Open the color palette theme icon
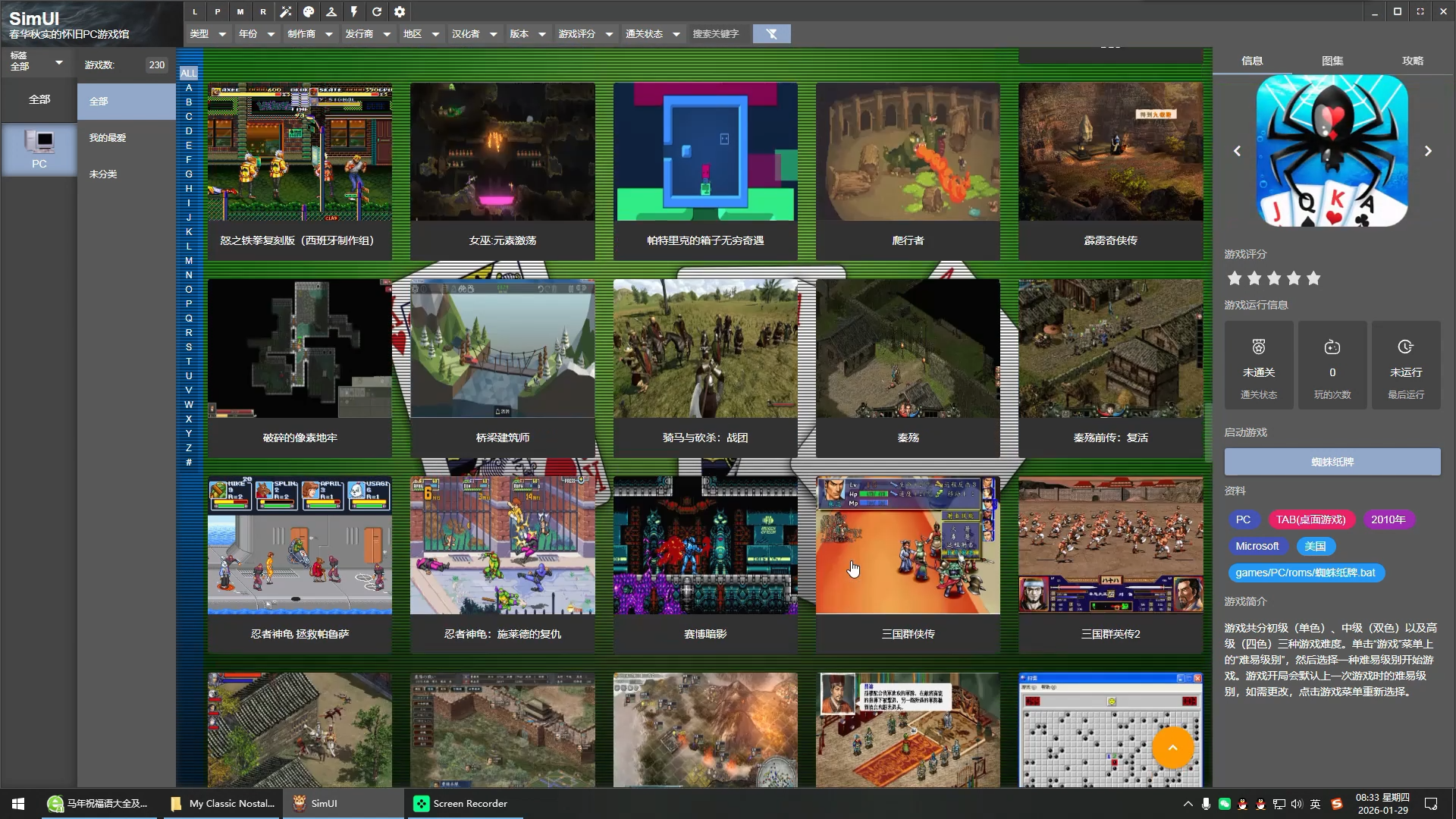Viewport: 1456px width, 819px height. tap(309, 11)
